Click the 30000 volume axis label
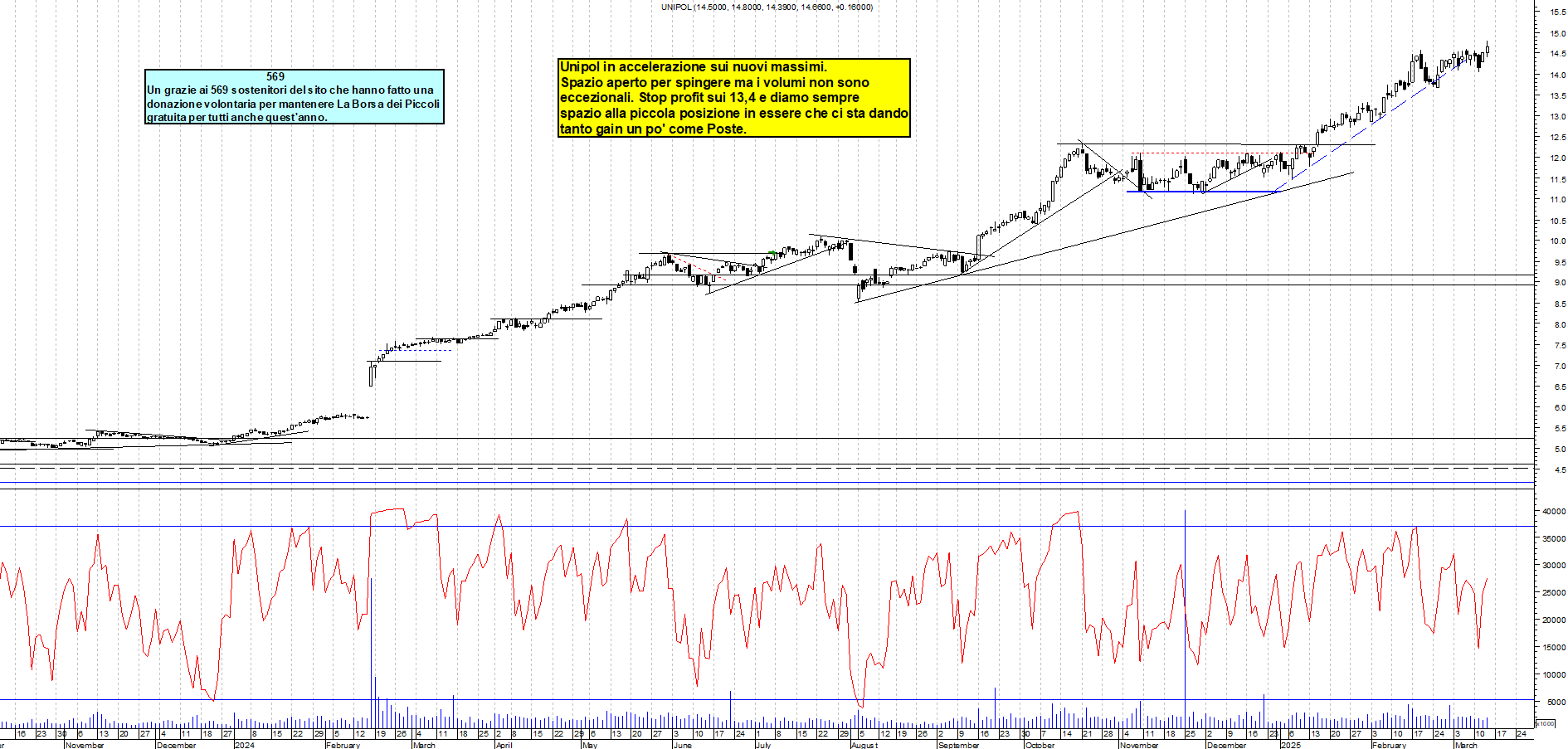 click(x=1554, y=566)
